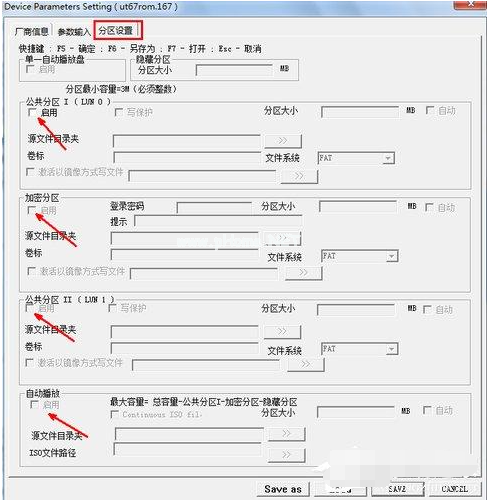487x500 pixels.
Task: Click browse button for 公共分区 I image file
Action: pos(299,176)
